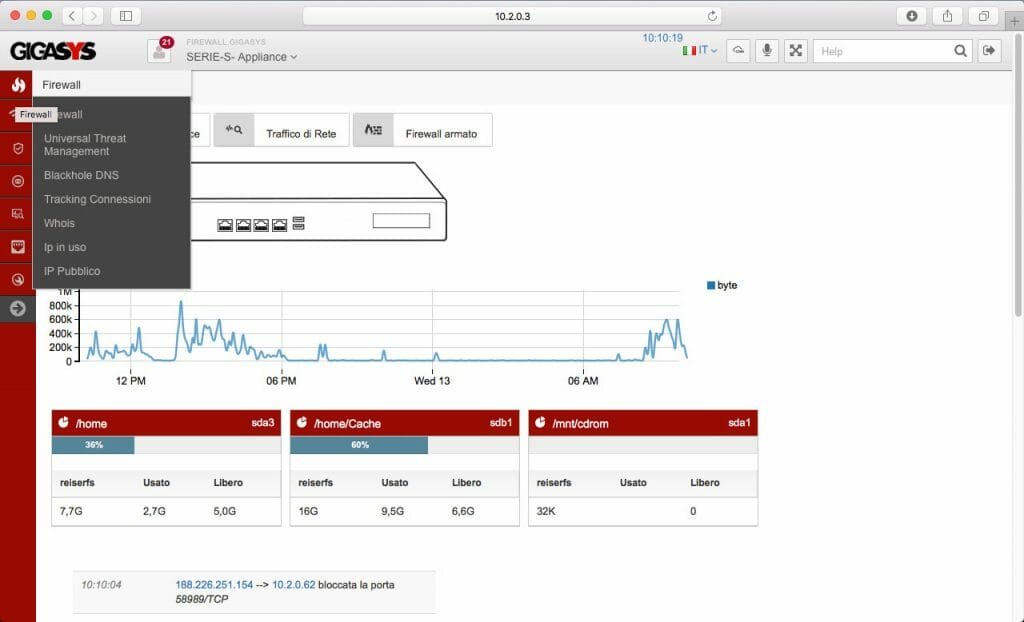Click the pie icon on /mnt/cdrom panel
Viewport: 1024px width, 622px height.
pyautogui.click(x=540, y=423)
